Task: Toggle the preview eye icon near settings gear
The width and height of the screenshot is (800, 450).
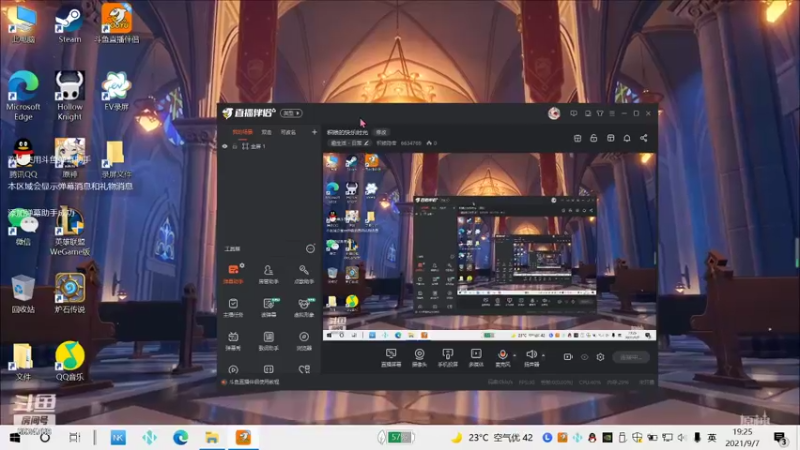Action: coord(584,357)
